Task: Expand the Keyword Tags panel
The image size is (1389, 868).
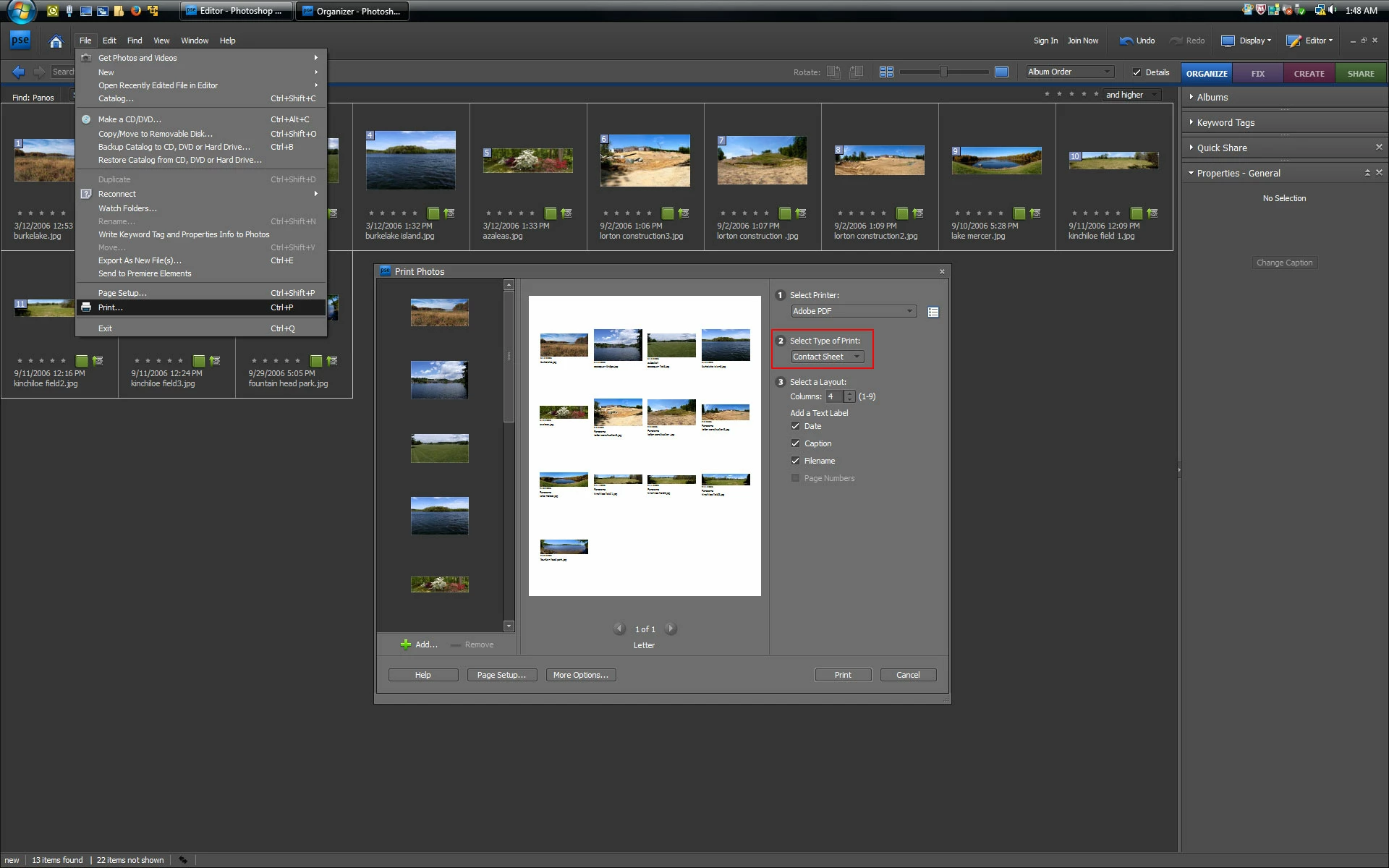Action: 1226,122
